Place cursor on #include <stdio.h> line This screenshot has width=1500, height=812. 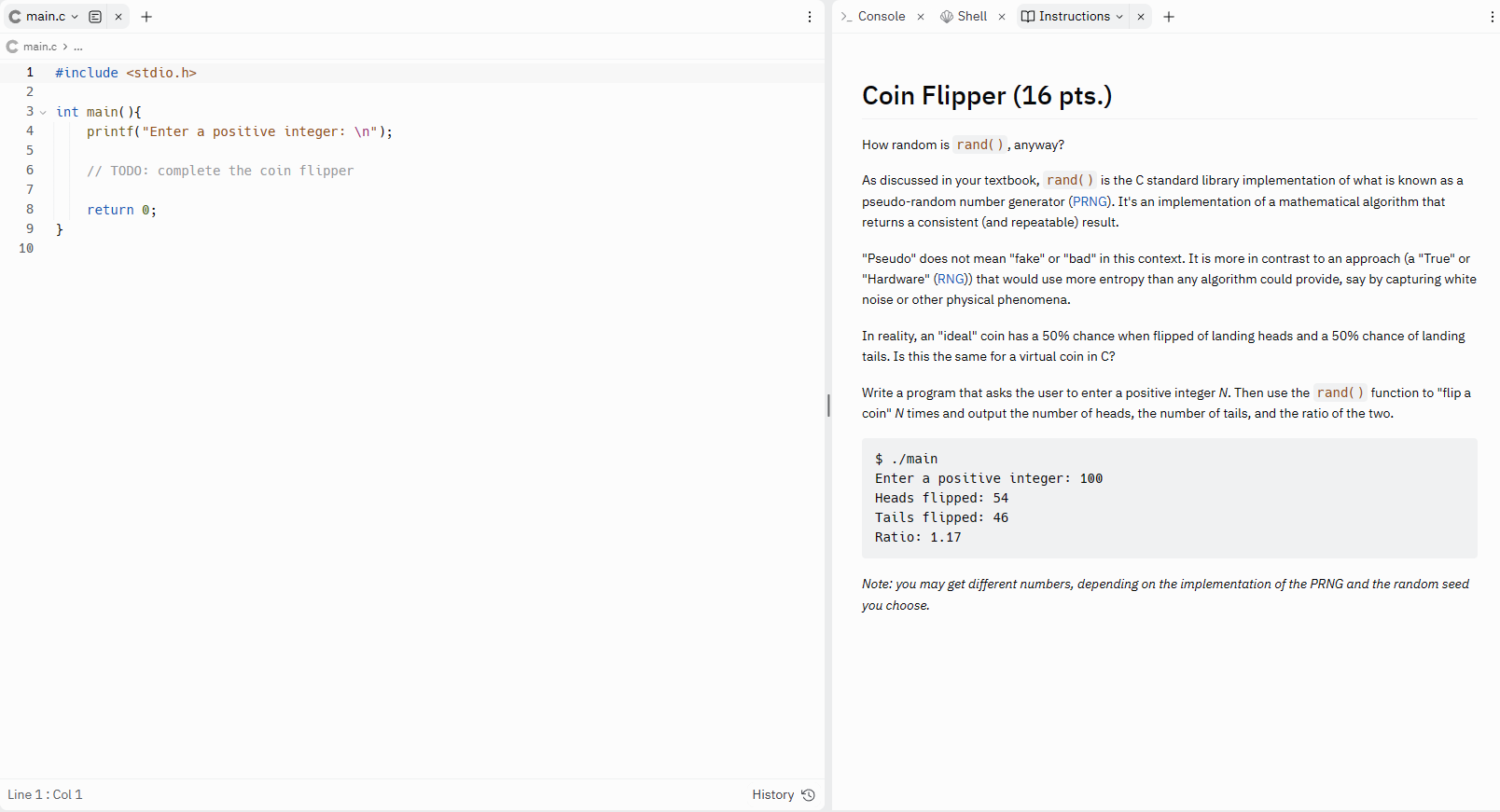[x=126, y=73]
